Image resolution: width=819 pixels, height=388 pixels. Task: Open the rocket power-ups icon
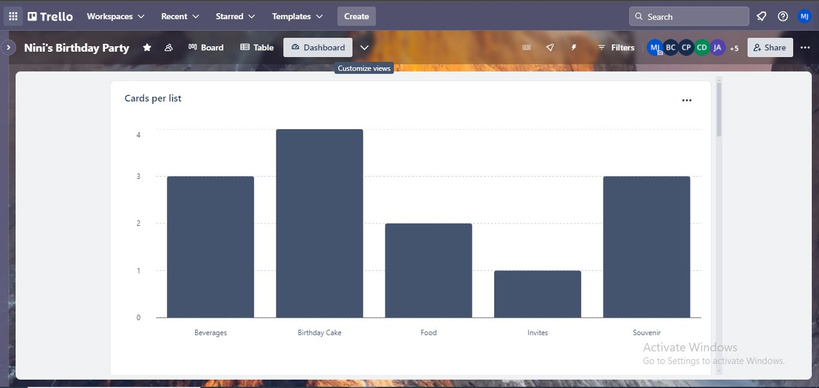[550, 48]
